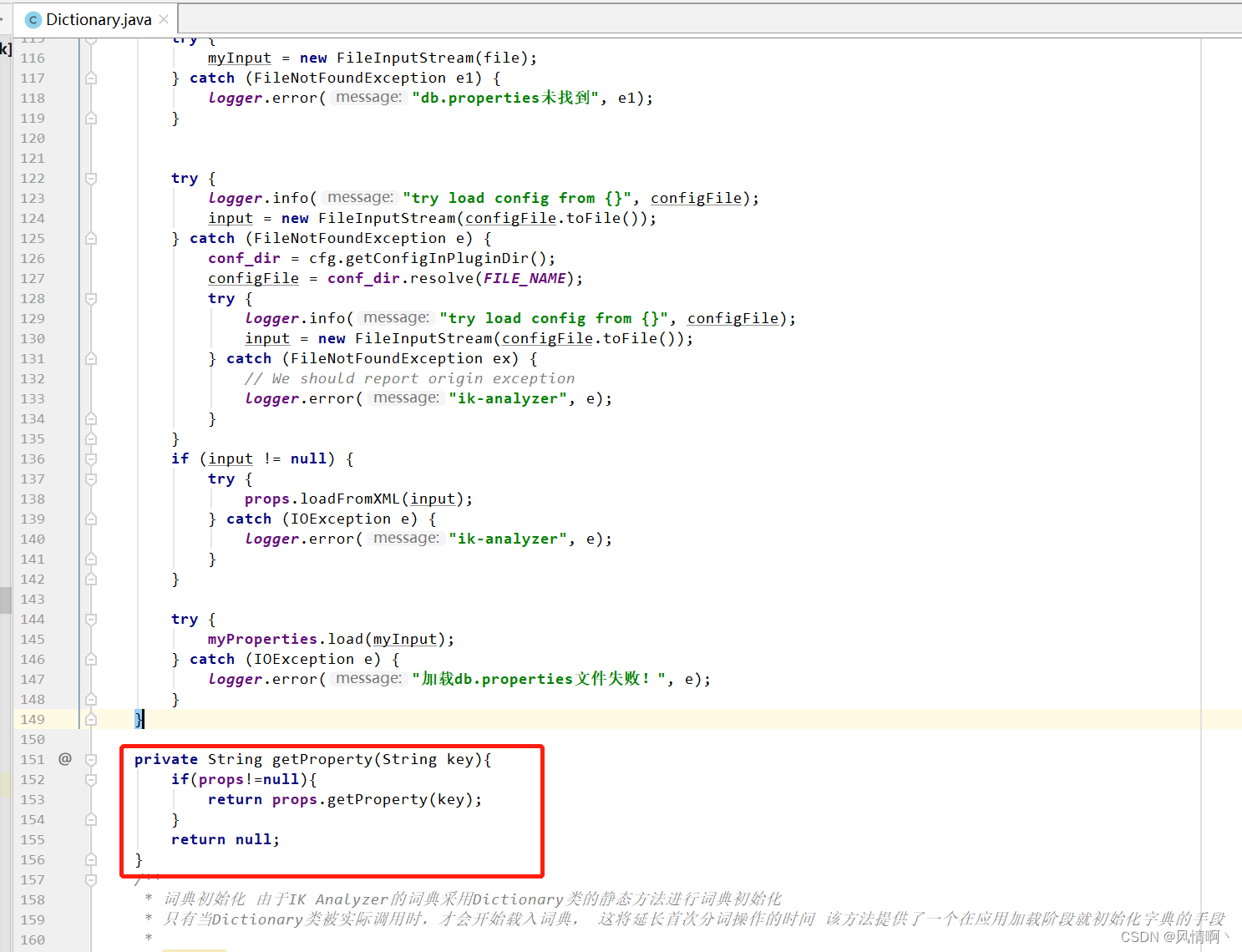Click the private keyword on line 151

pos(166,759)
